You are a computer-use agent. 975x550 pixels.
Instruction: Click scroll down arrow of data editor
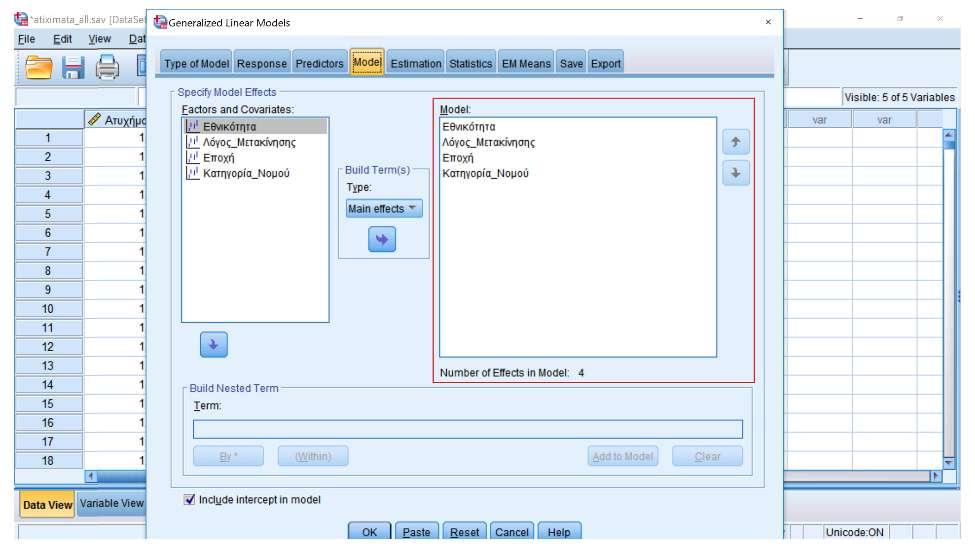pyautogui.click(x=949, y=462)
